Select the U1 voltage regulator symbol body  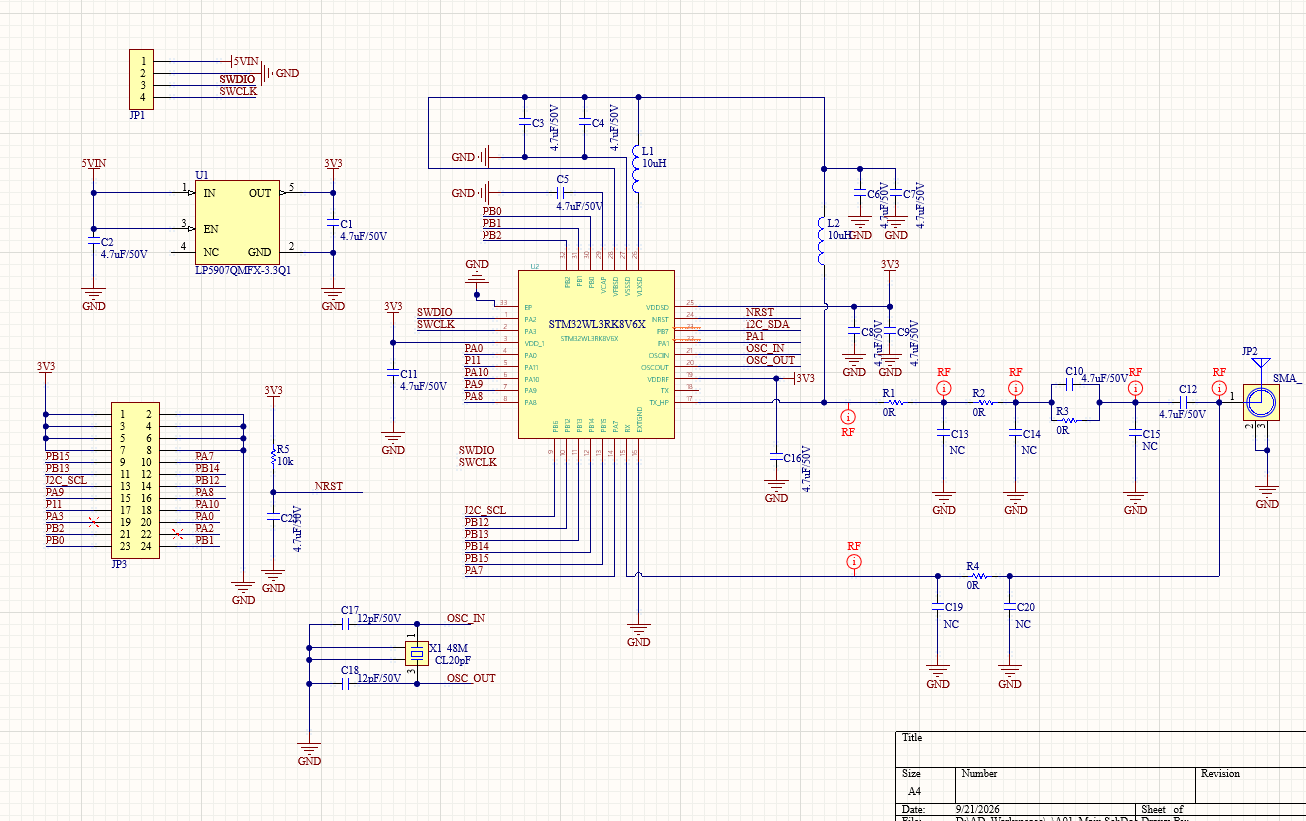pos(237,221)
